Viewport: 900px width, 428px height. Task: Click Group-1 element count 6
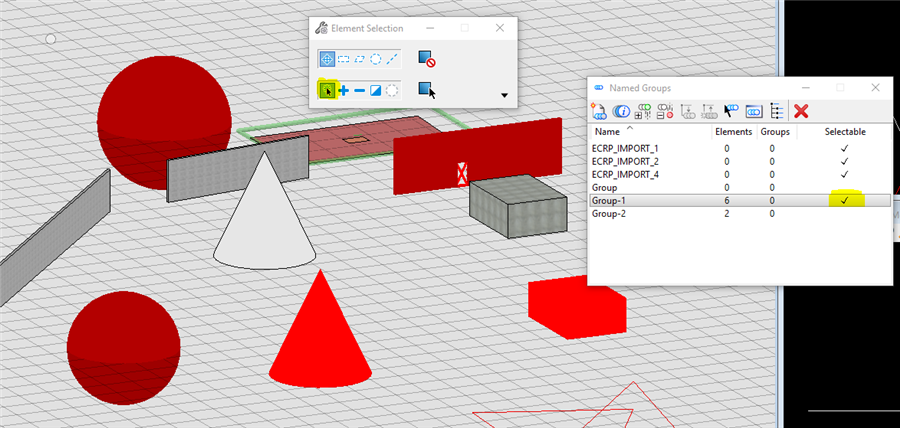coord(727,200)
